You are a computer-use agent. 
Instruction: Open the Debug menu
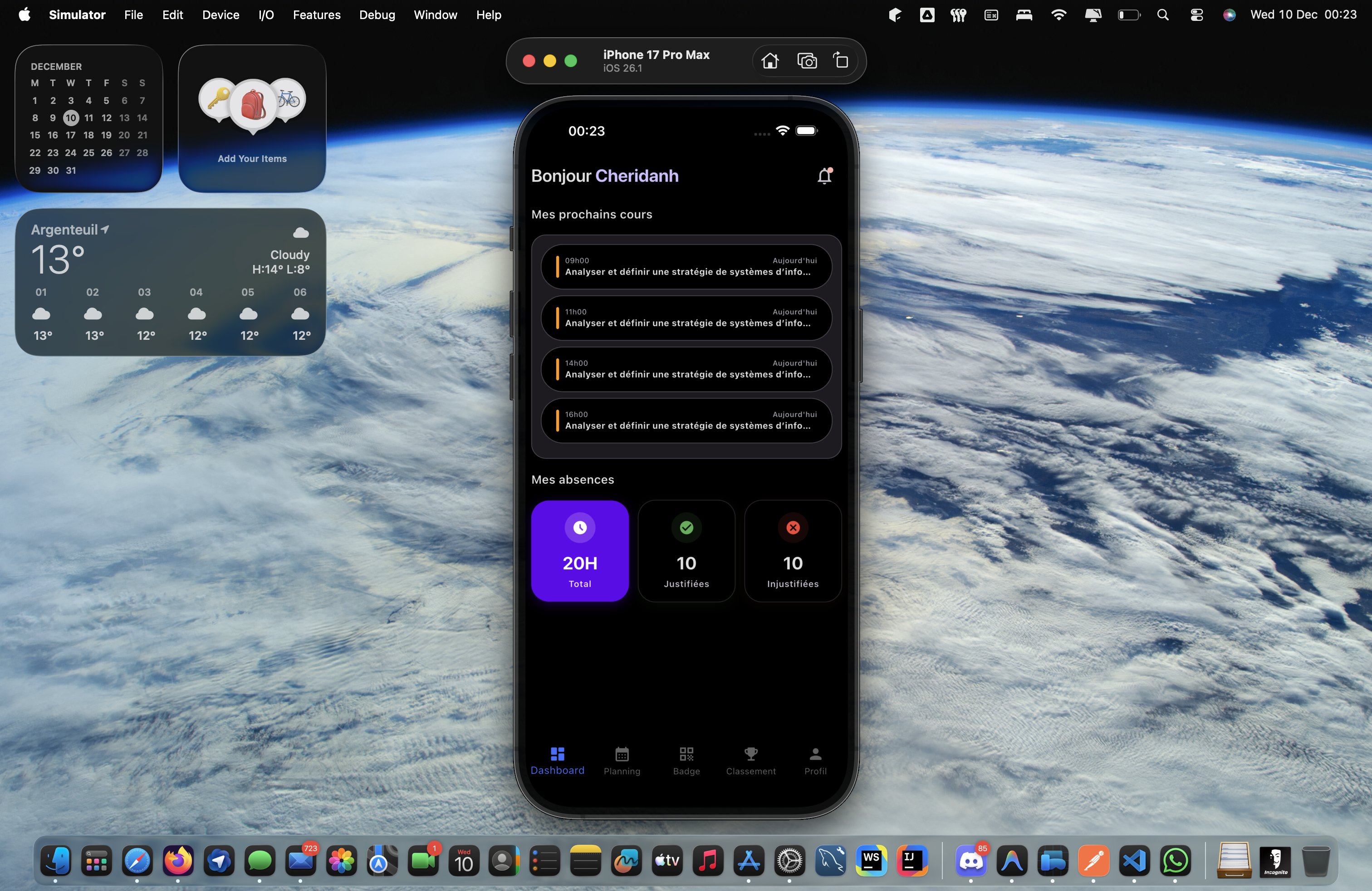click(377, 15)
